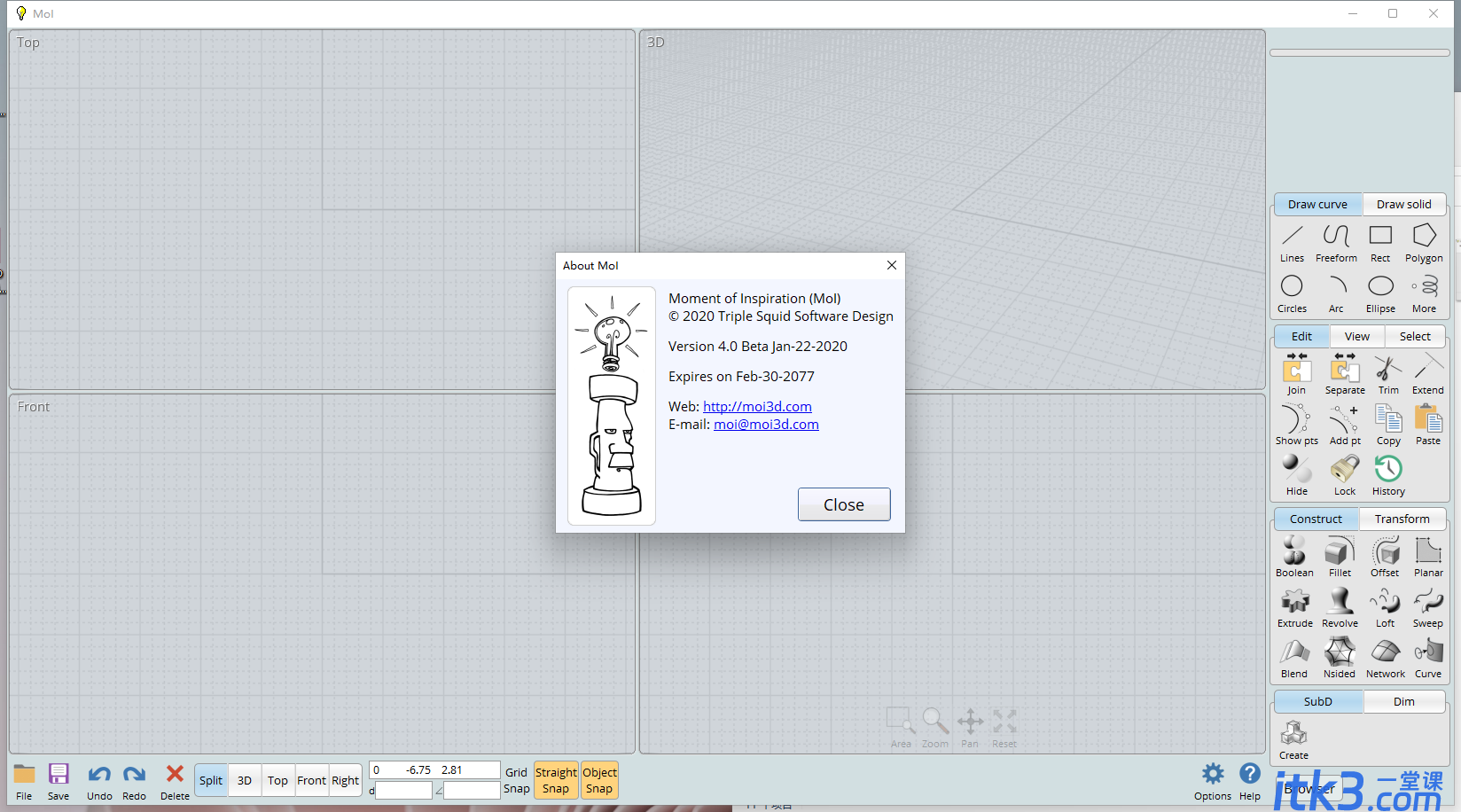Switch to the View tab
1461x812 pixels.
[1356, 336]
